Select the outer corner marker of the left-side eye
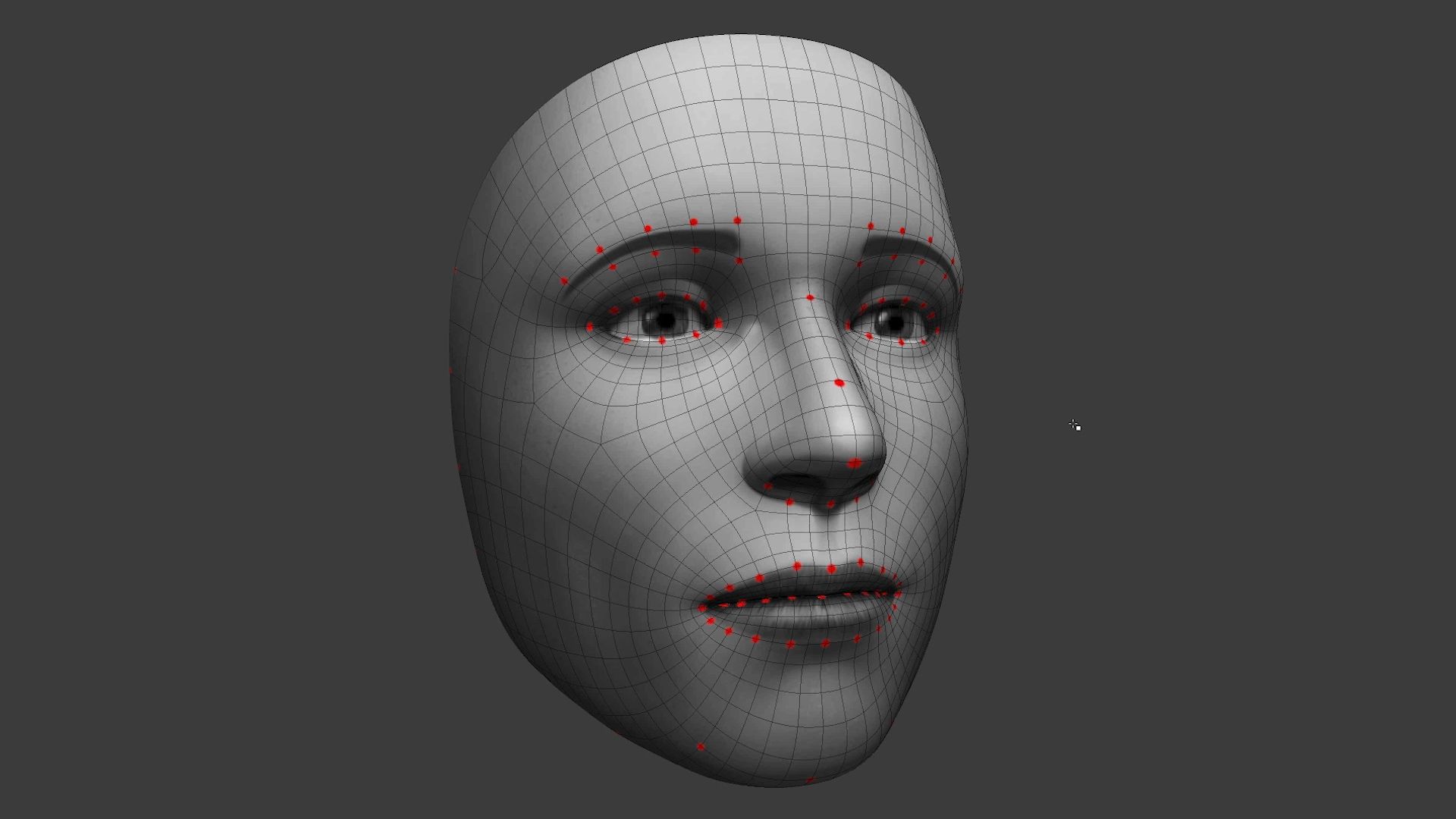 click(x=590, y=328)
